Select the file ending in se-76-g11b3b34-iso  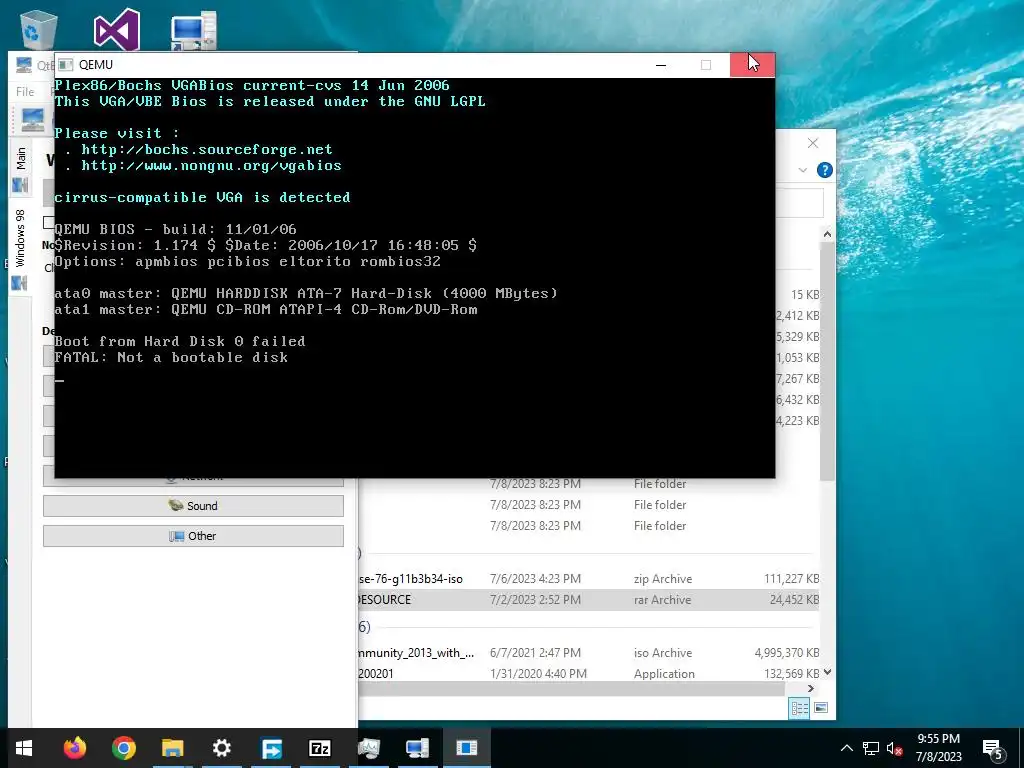click(411, 579)
